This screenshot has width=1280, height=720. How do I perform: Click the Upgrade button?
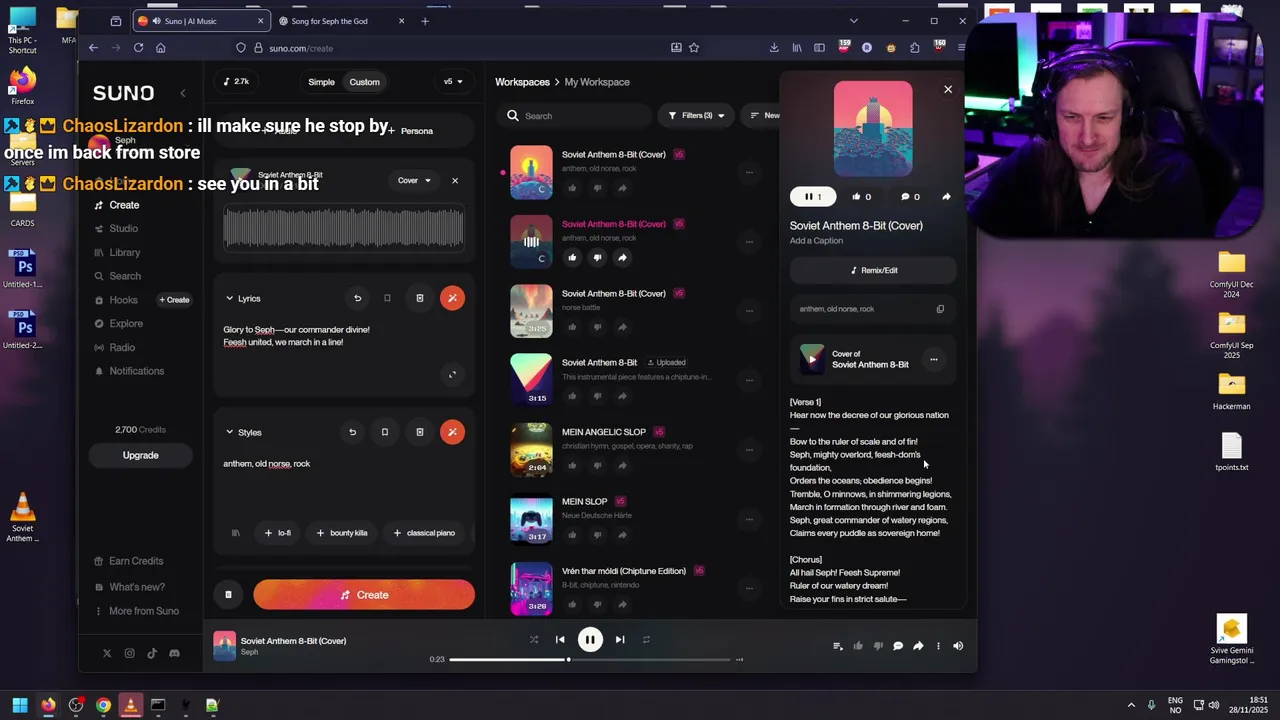pos(140,455)
